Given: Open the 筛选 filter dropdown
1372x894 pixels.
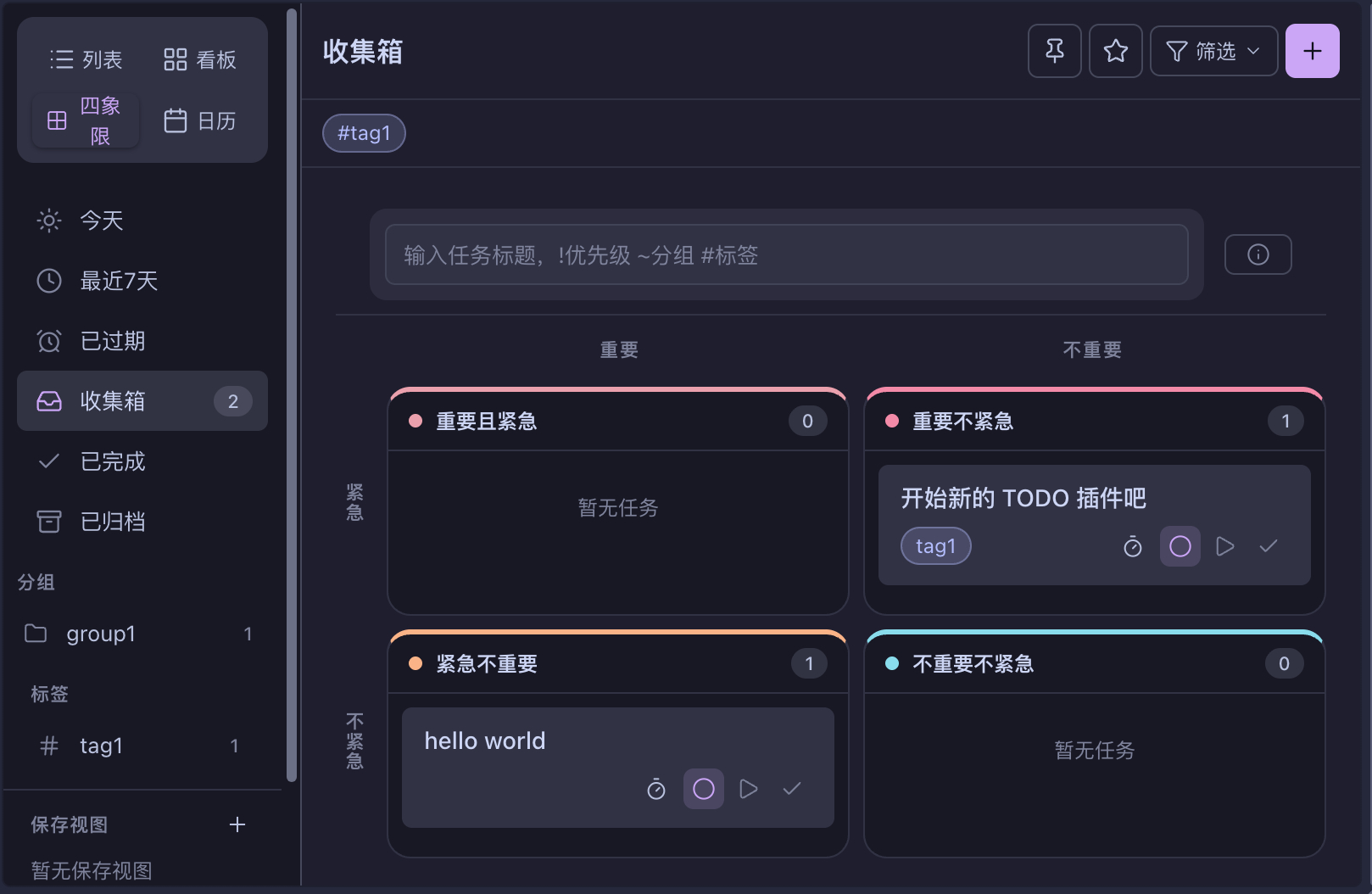Looking at the screenshot, I should tap(1214, 51).
